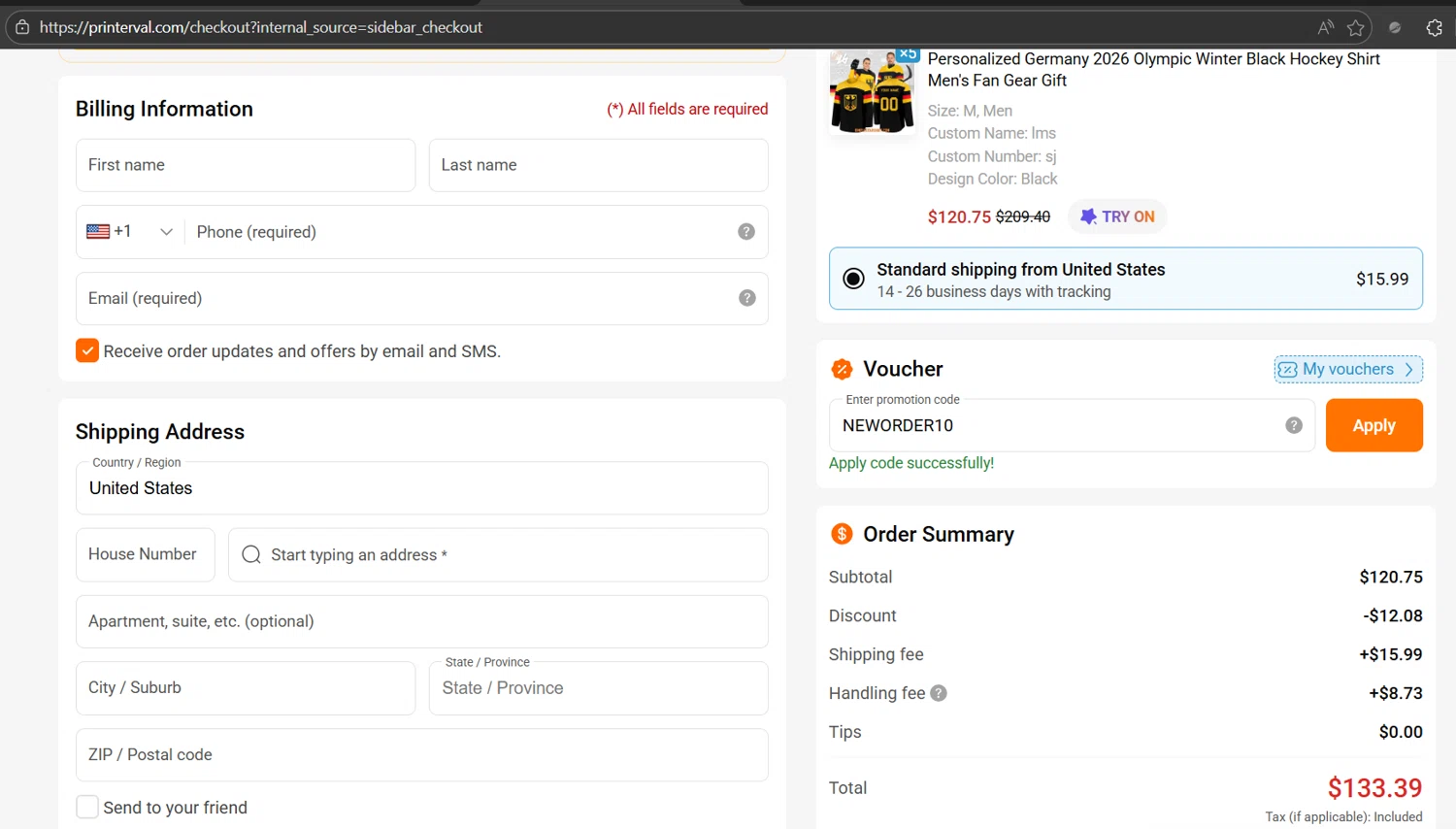The width and height of the screenshot is (1456, 829).
Task: Click the Handling fee value +$8.73
Action: [x=1396, y=693]
